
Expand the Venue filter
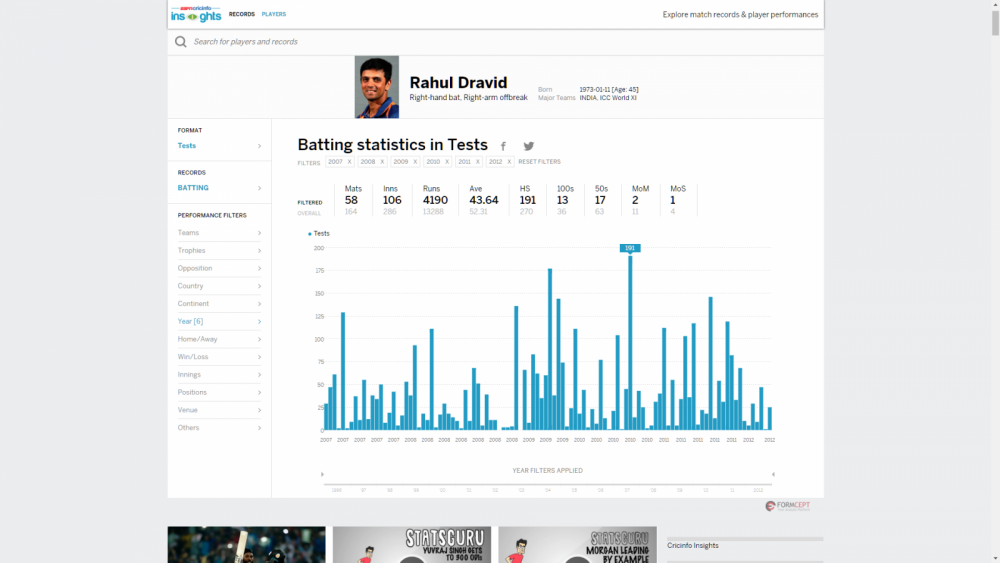[x=219, y=410]
